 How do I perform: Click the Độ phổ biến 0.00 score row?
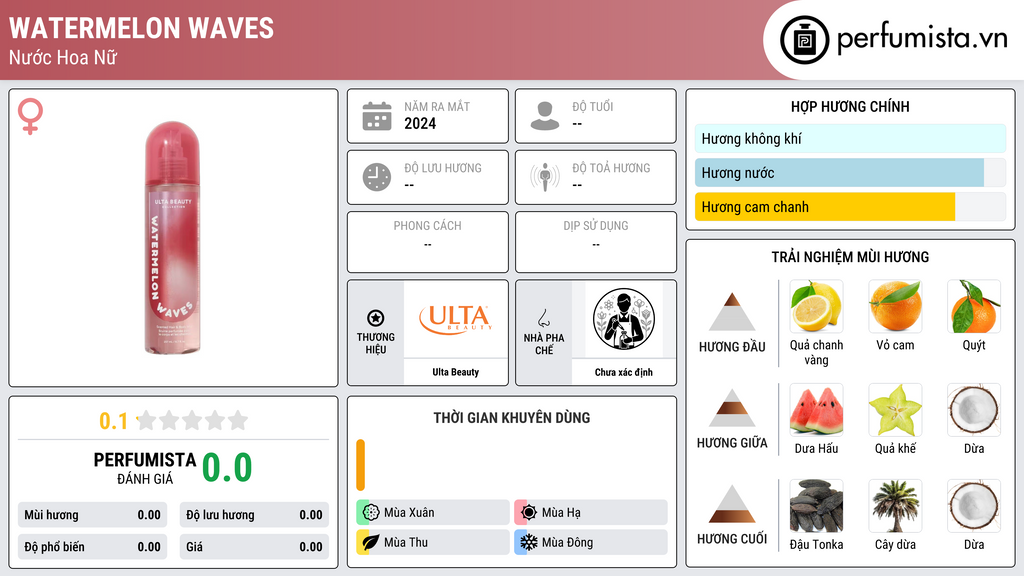pos(92,547)
